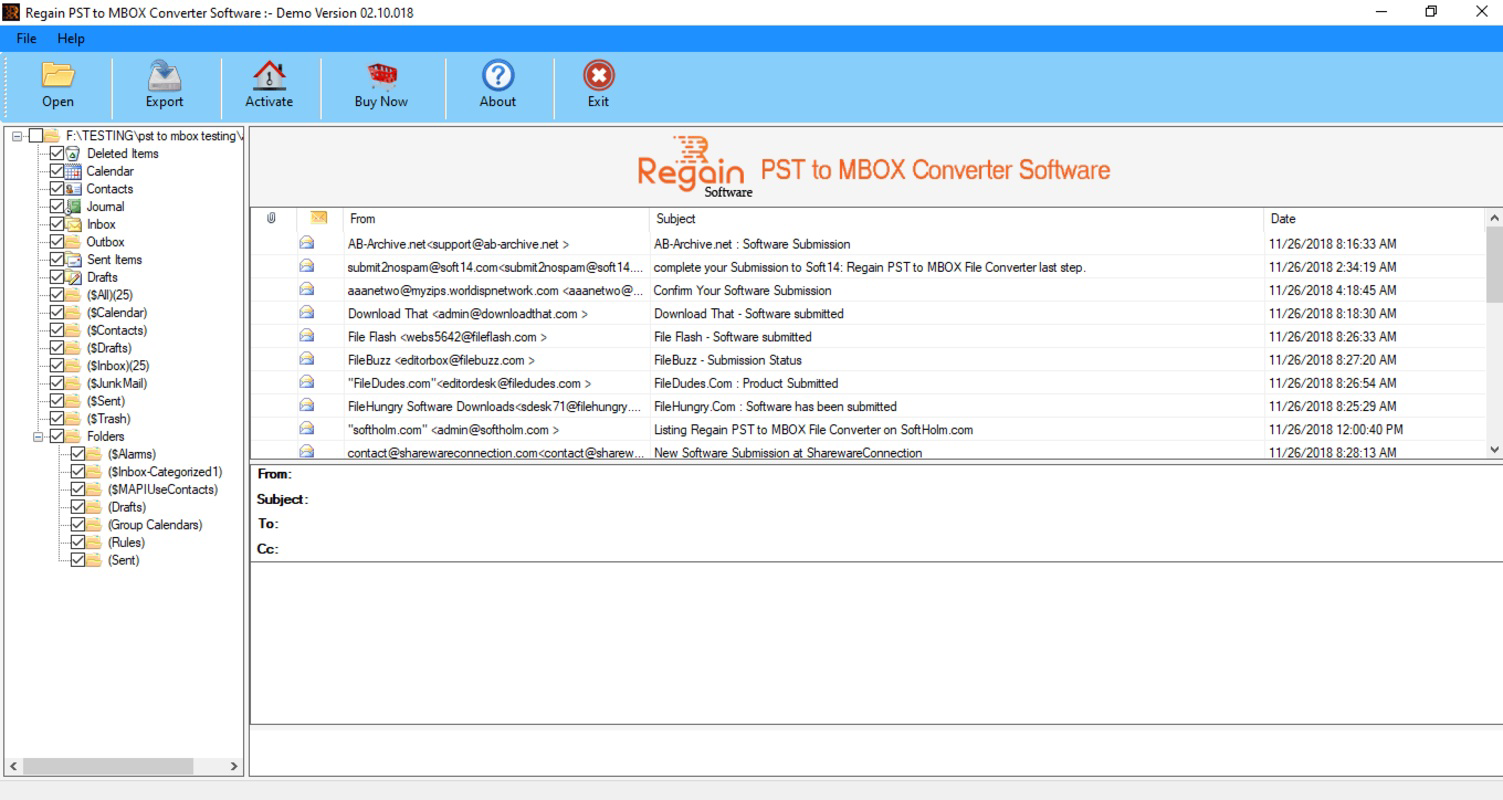Click envelope icon of File Flash email
Image resolution: width=1503 pixels, height=800 pixels.
[307, 336]
